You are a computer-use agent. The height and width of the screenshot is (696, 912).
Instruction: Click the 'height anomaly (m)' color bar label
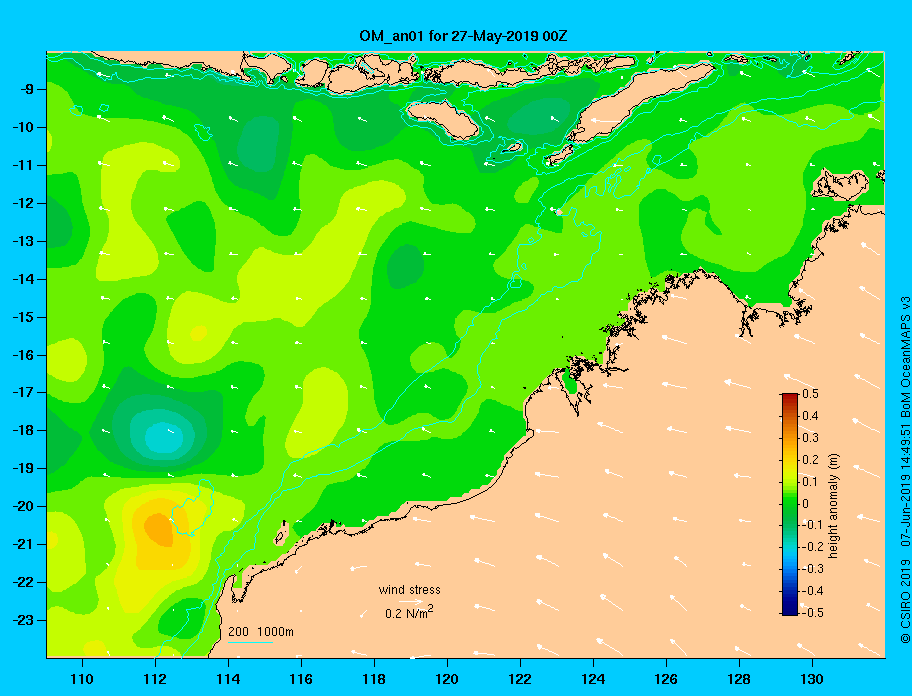(x=834, y=506)
